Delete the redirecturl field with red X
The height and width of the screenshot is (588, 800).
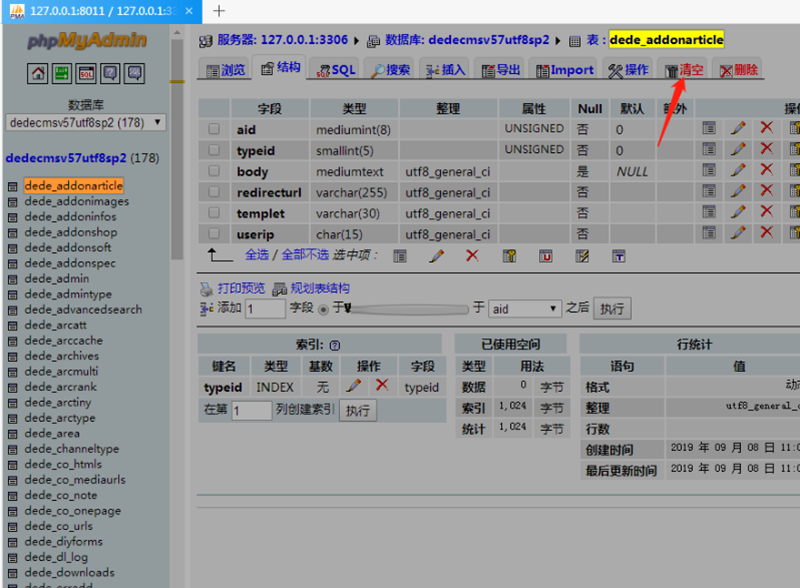click(x=766, y=192)
